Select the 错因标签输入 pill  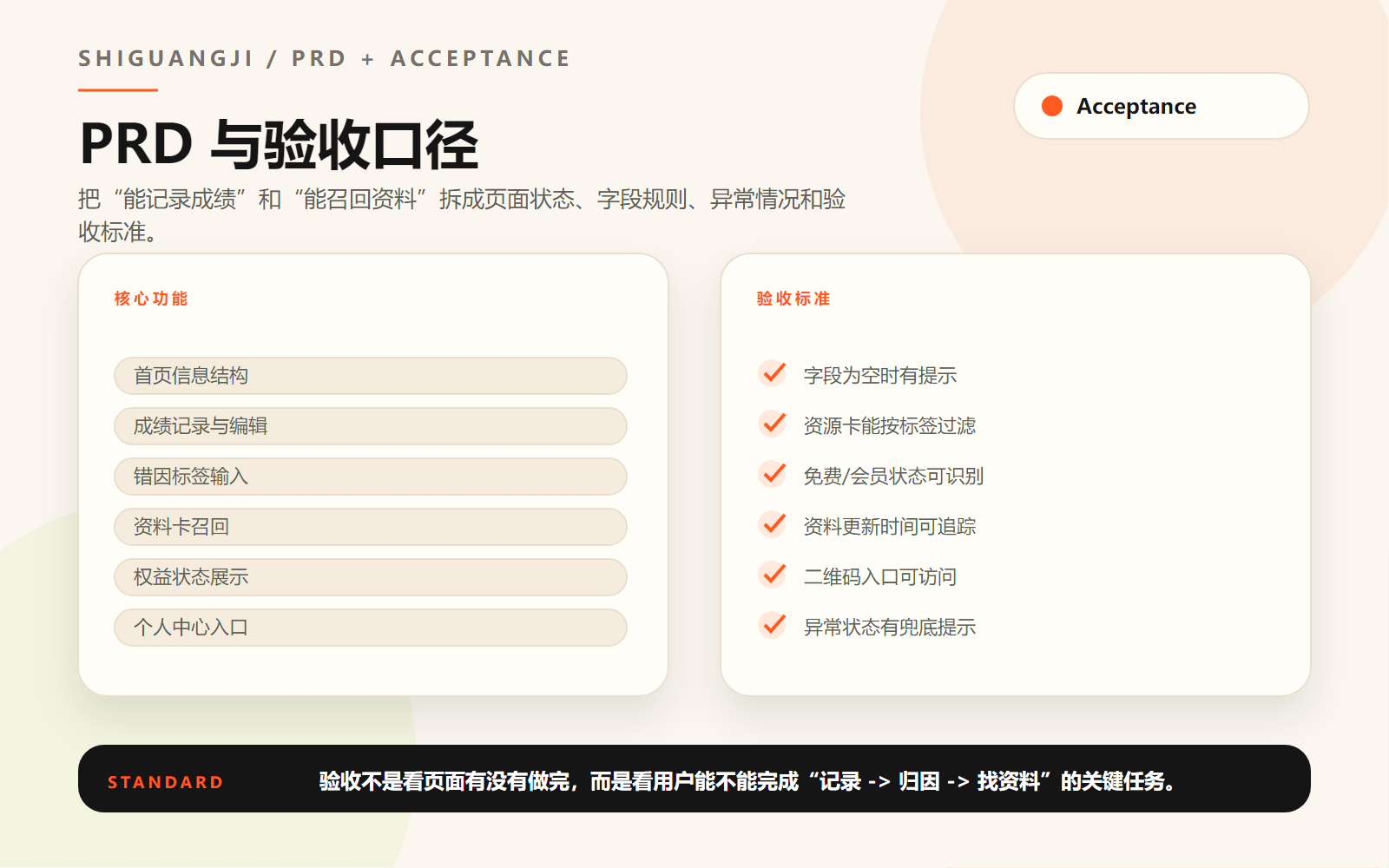click(x=371, y=477)
